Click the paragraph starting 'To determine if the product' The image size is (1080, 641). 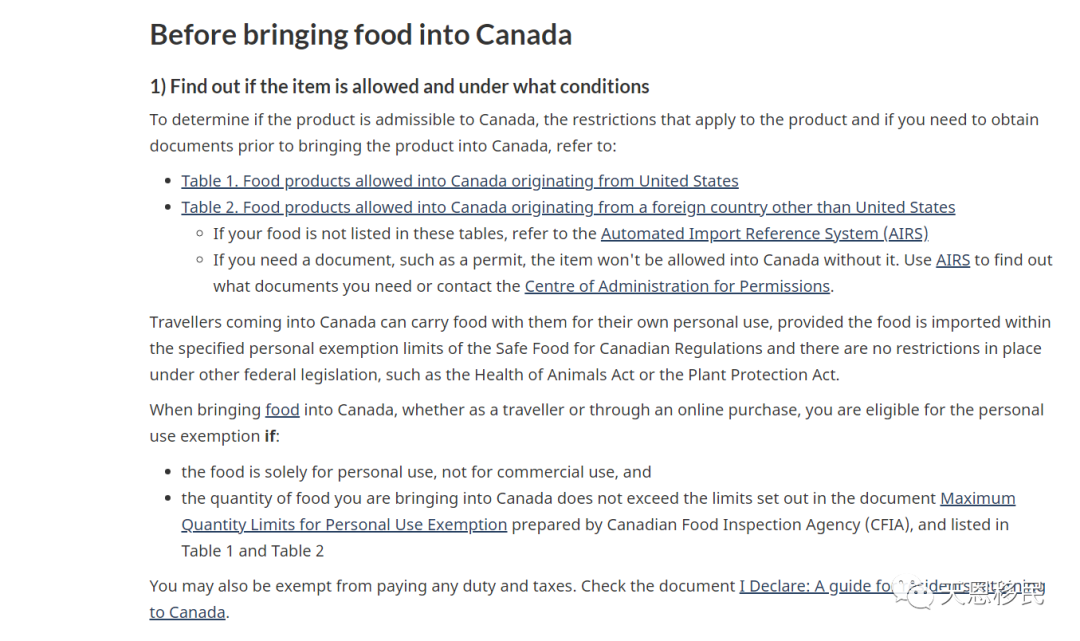594,132
